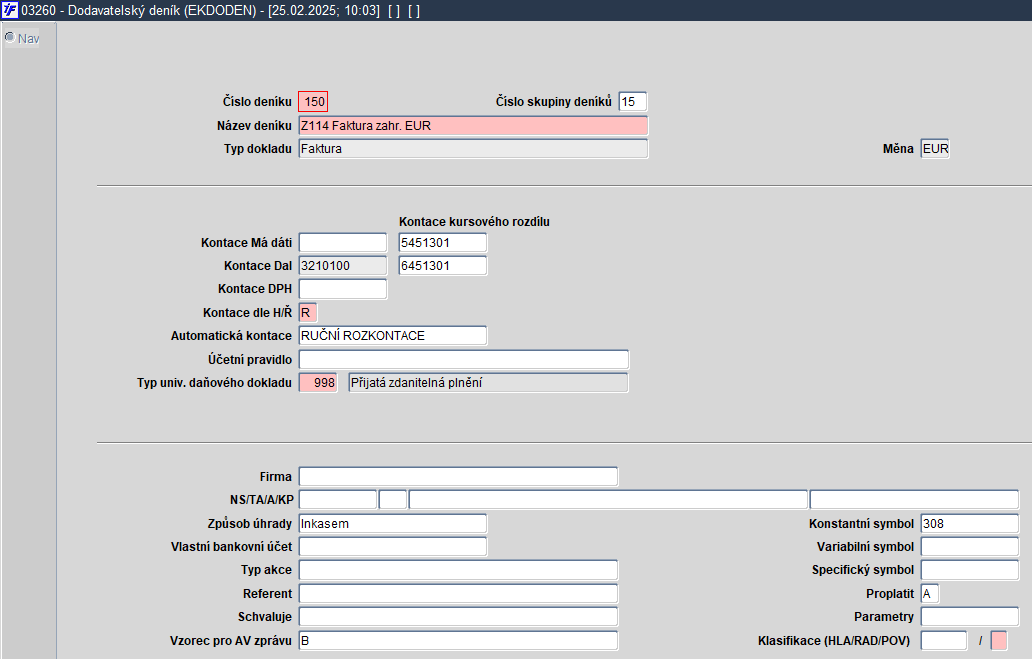Image resolution: width=1032 pixels, height=659 pixels.
Task: Click the Typ dokladu field showing Faktura
Action: (473, 149)
